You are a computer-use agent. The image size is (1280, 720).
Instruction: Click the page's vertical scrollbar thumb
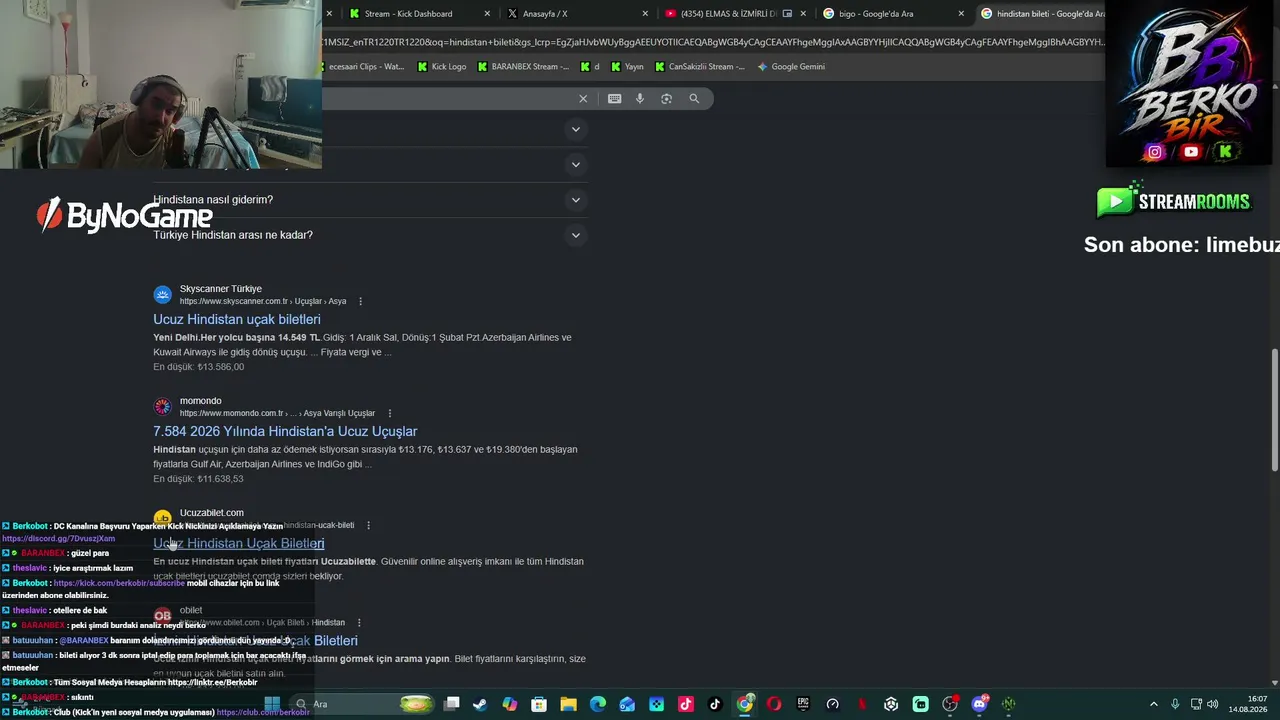coord(1274,410)
